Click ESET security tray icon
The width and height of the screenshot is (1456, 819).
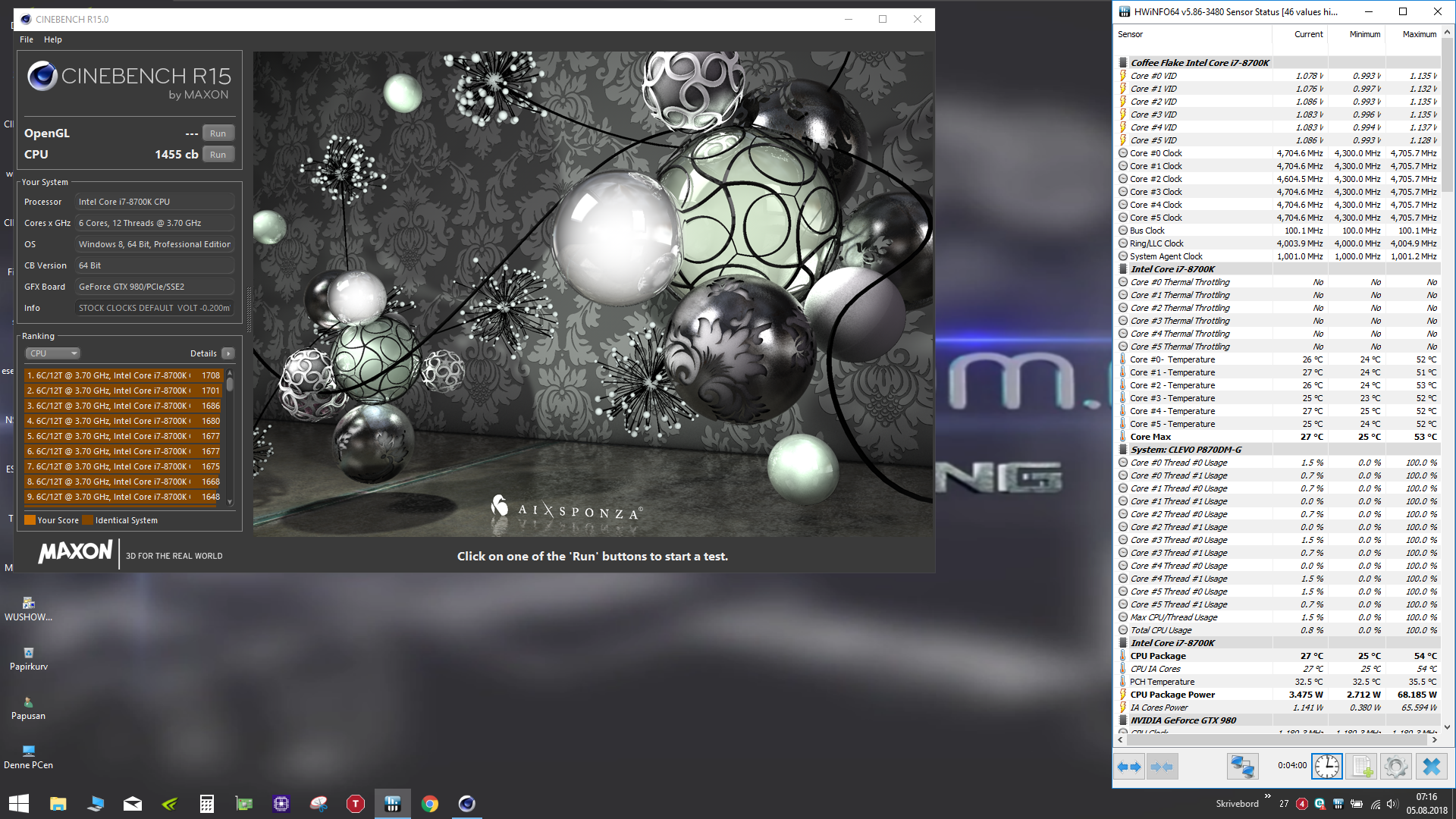coord(1320,804)
